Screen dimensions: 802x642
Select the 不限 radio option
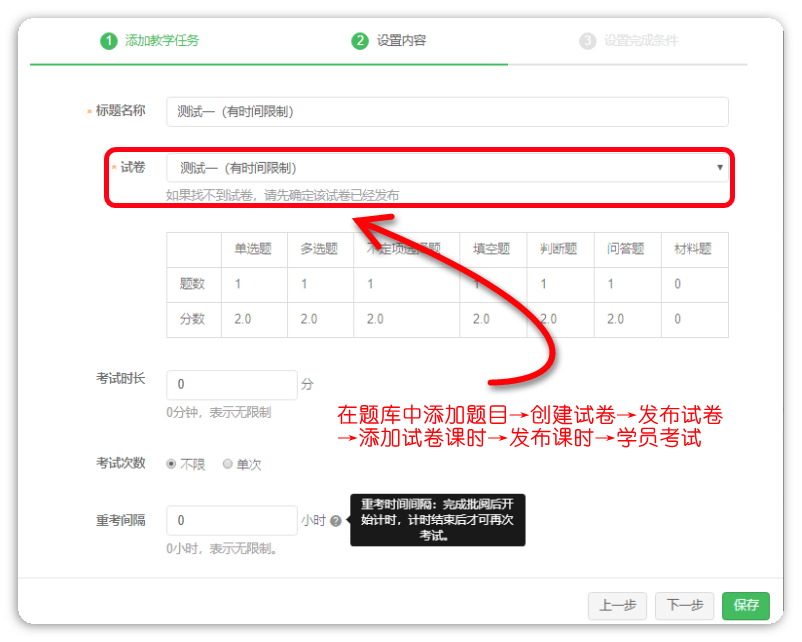(x=172, y=464)
